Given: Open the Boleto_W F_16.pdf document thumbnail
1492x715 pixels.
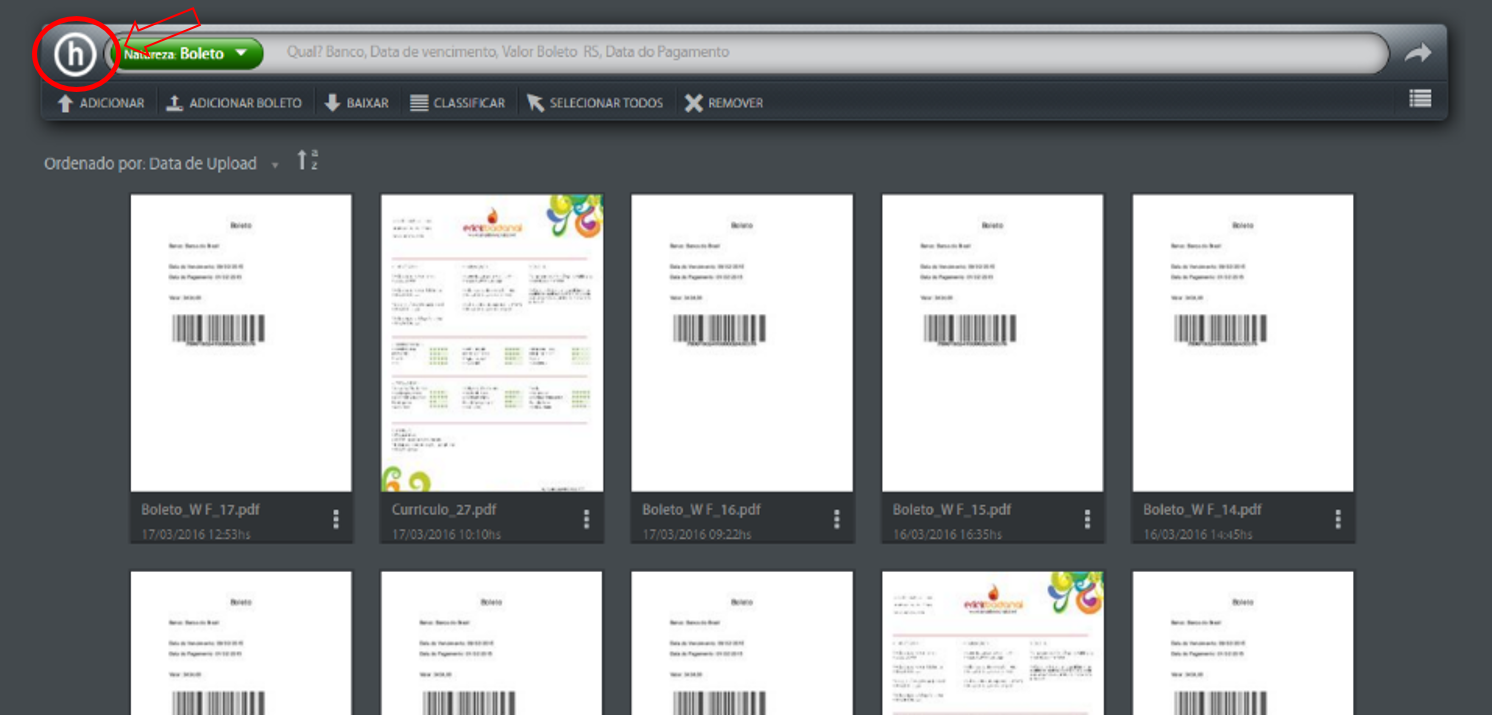Looking at the screenshot, I should (742, 343).
